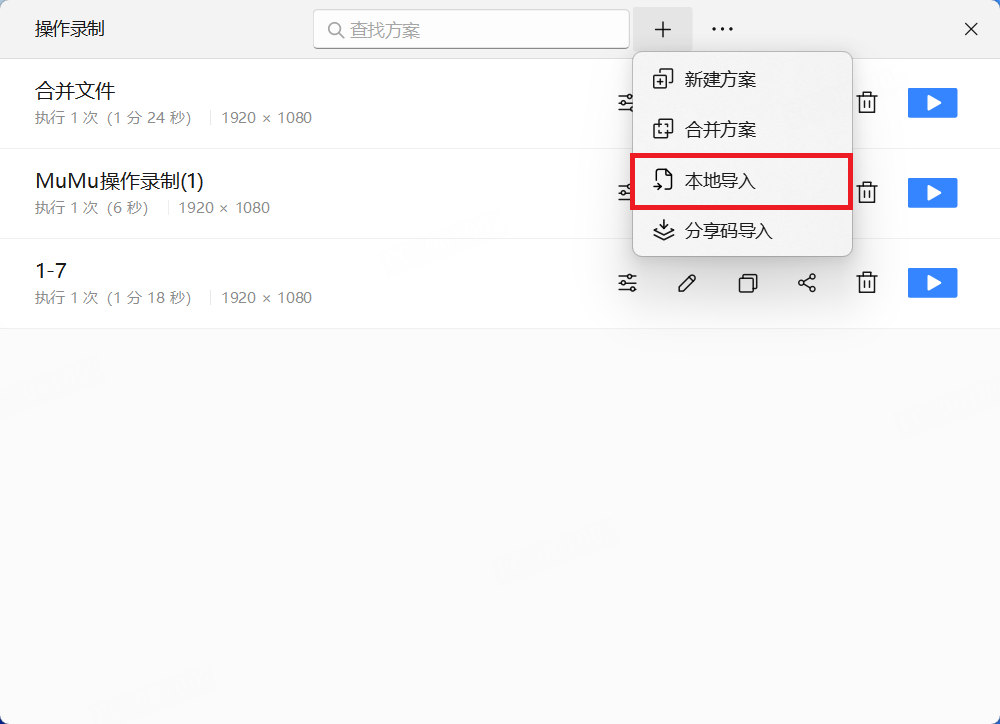This screenshot has width=1000, height=724.
Task: Rename 1-7 using the pencil icon
Action: click(x=687, y=283)
